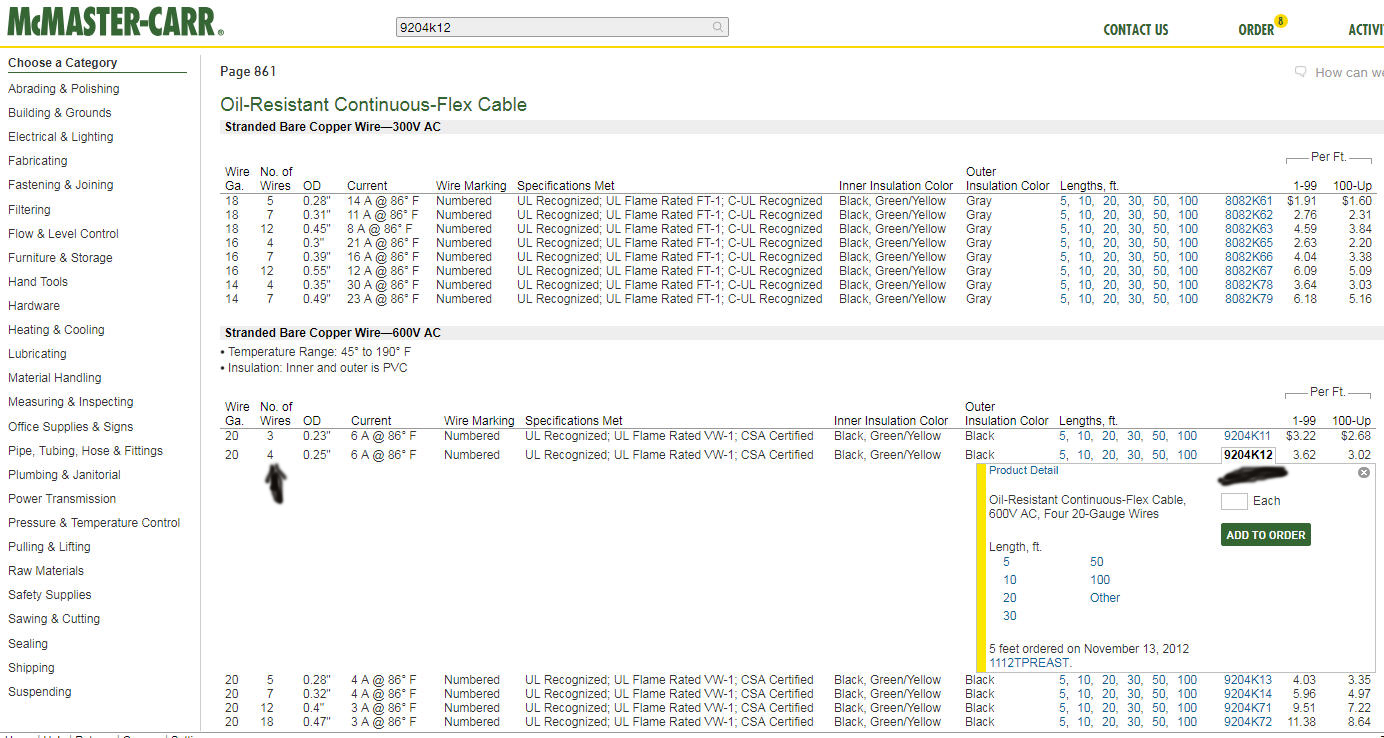Click the 9204k12 search box

(553, 27)
